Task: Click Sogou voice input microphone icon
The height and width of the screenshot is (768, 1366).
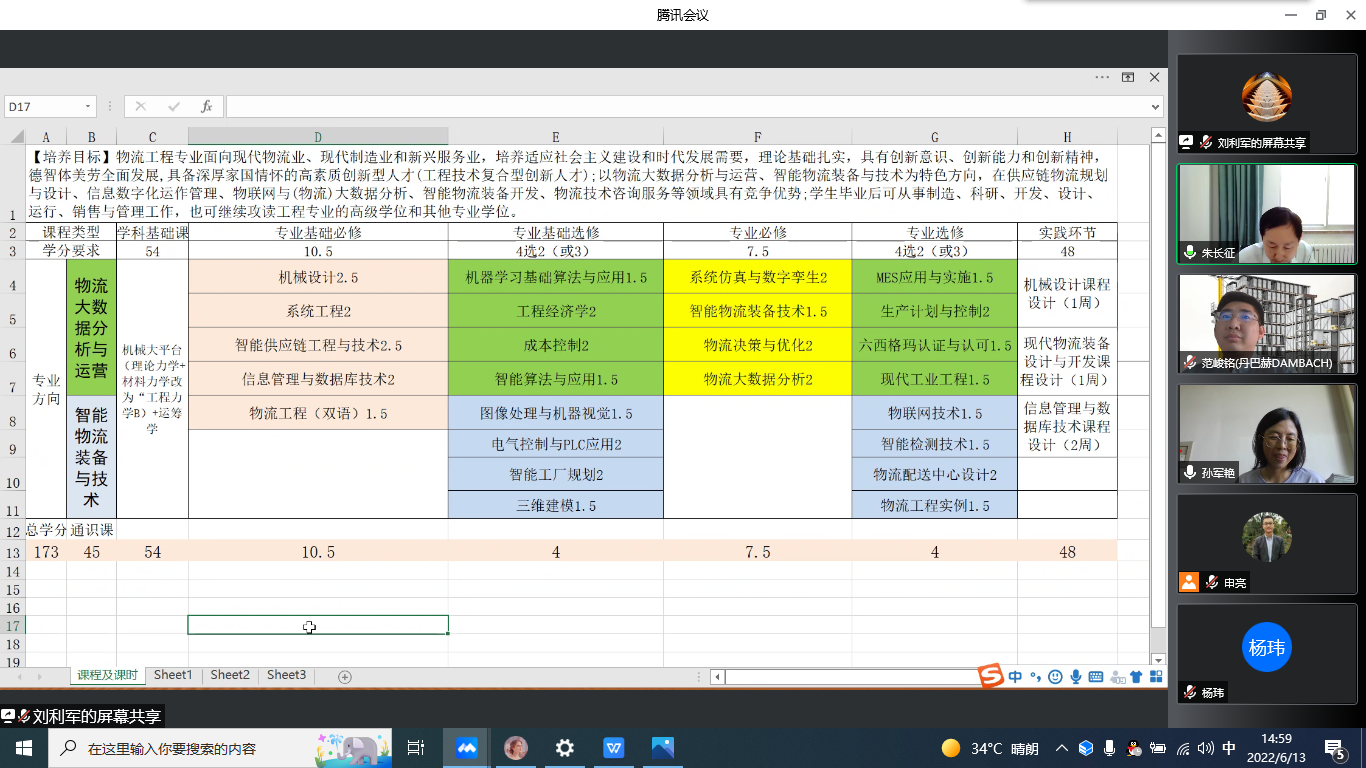Action: (x=1076, y=677)
